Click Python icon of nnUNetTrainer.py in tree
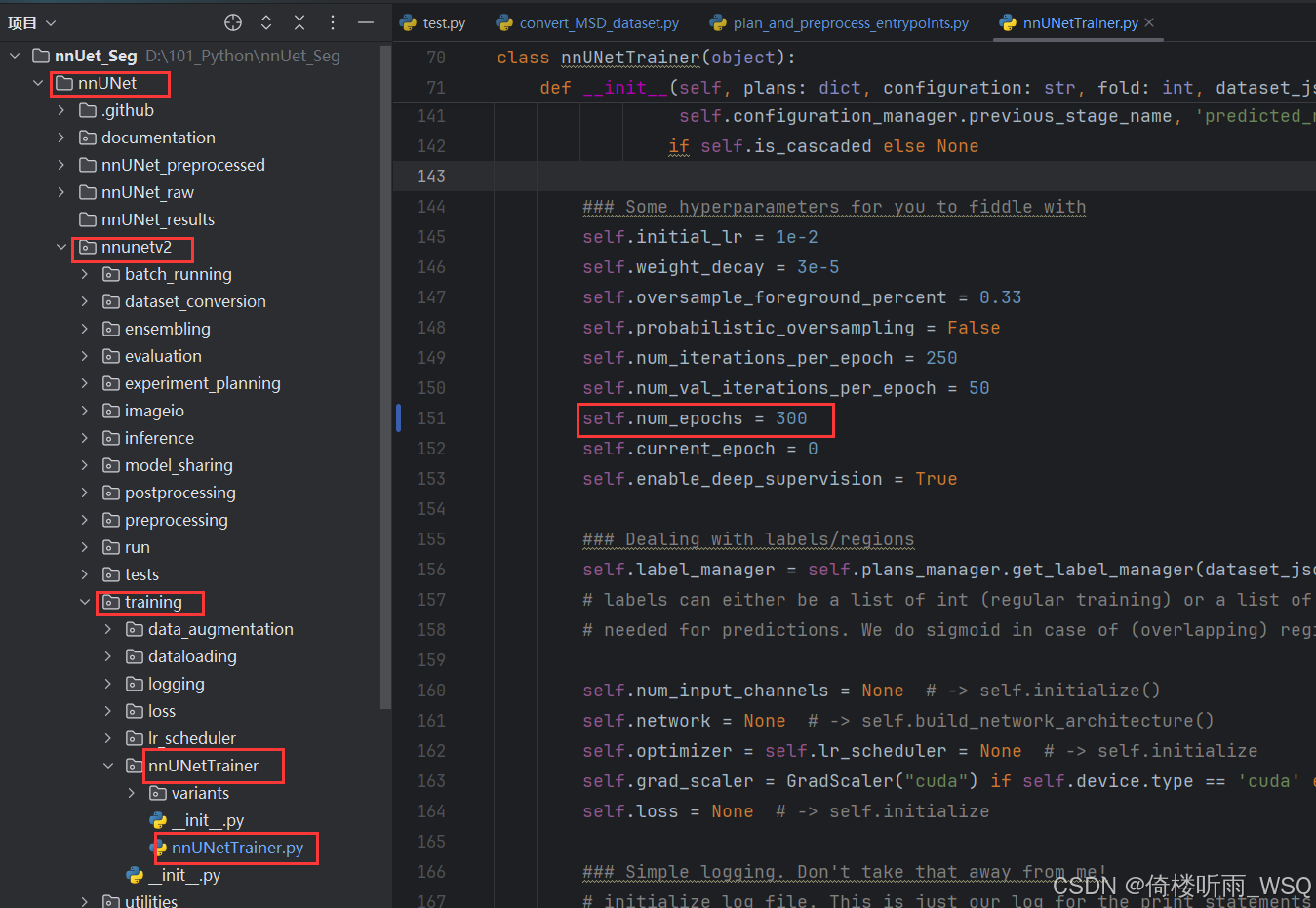The height and width of the screenshot is (908, 1316). pos(159,848)
